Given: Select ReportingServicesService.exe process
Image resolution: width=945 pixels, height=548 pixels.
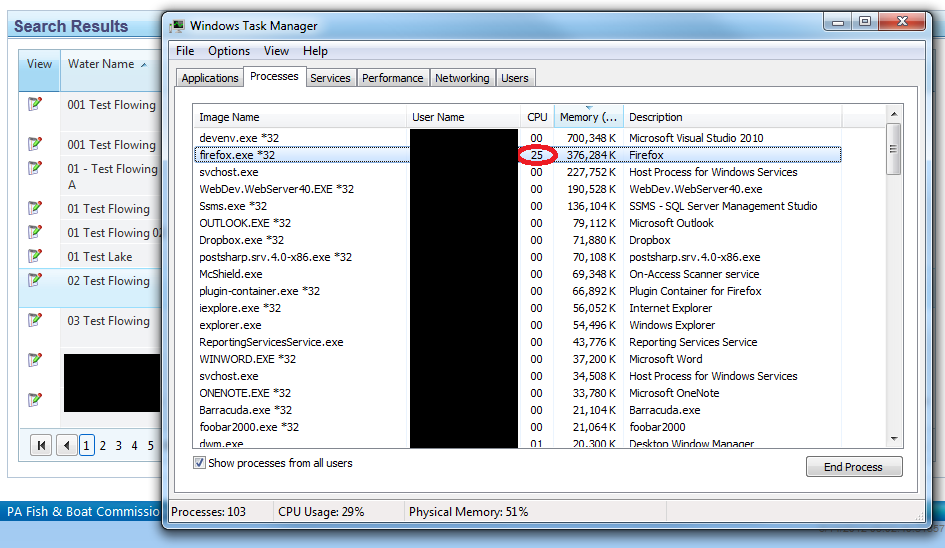Looking at the screenshot, I should 518,342.
